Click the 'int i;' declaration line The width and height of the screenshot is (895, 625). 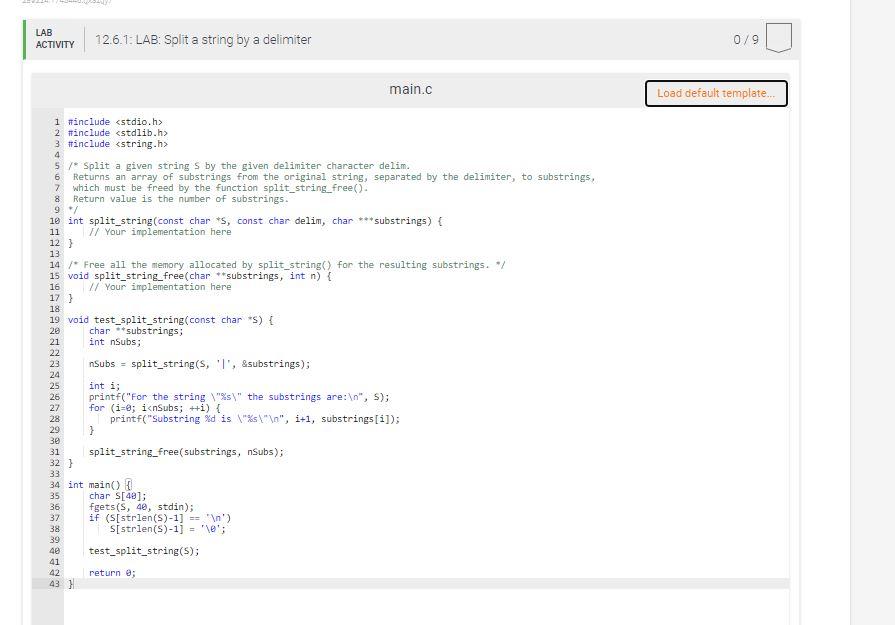click(x=104, y=386)
